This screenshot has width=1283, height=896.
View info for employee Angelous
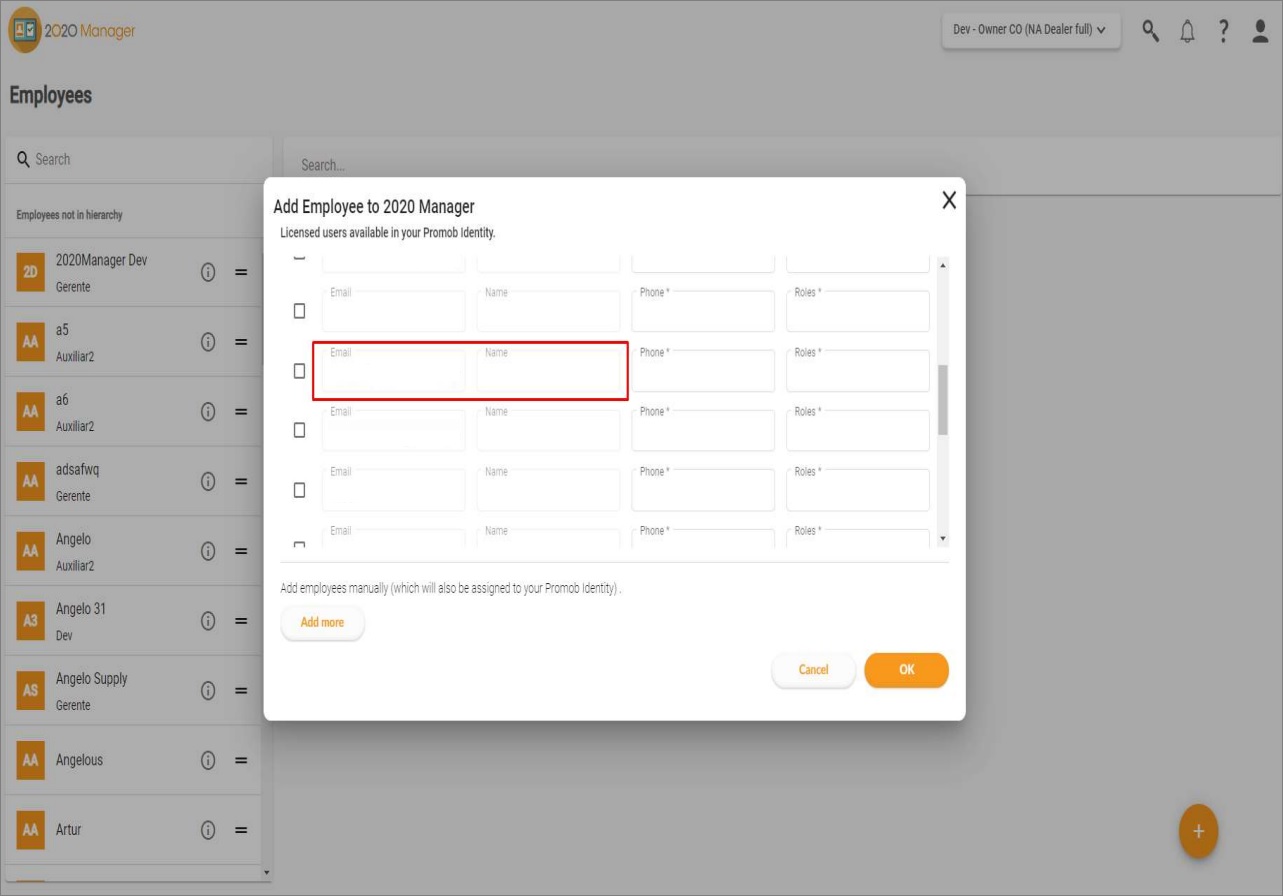[x=209, y=760]
